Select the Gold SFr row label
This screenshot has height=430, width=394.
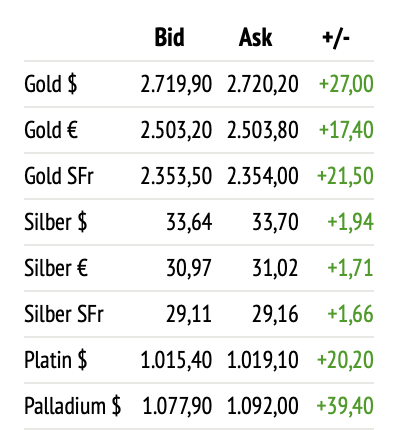(59, 176)
